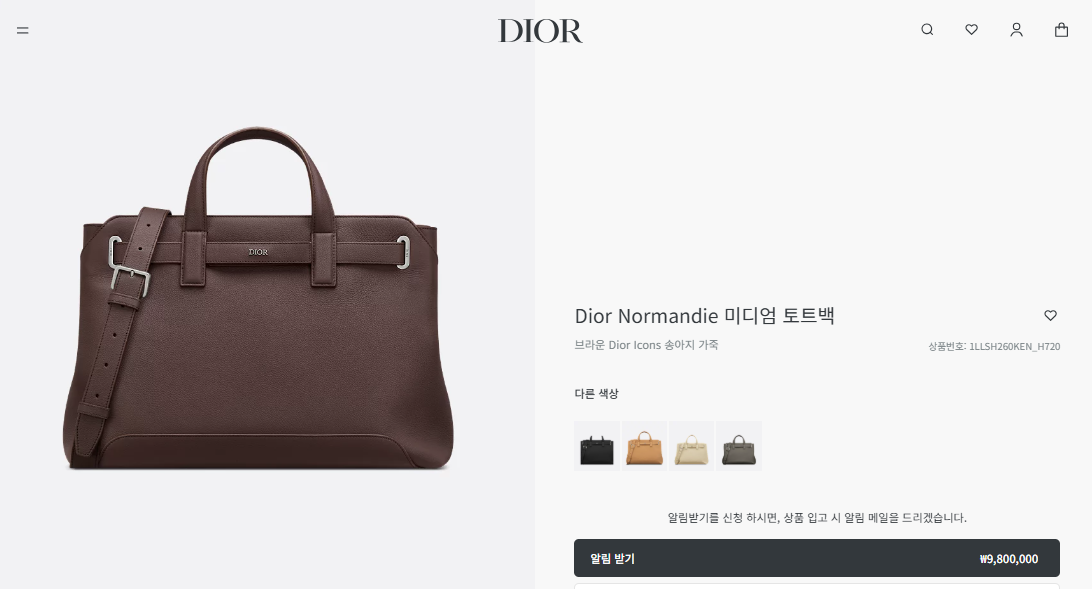Screen dimensions: 1092x589
Task: Click the 브라운 Dior Icons material description
Action: click(x=646, y=345)
